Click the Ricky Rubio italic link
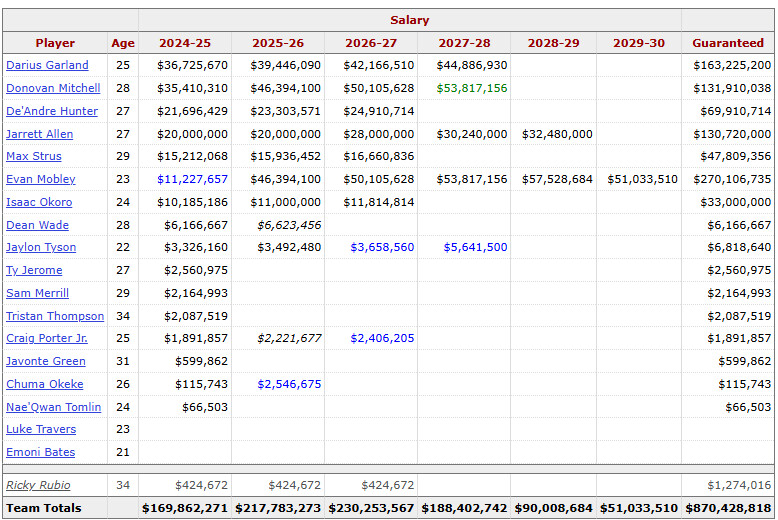 38,485
